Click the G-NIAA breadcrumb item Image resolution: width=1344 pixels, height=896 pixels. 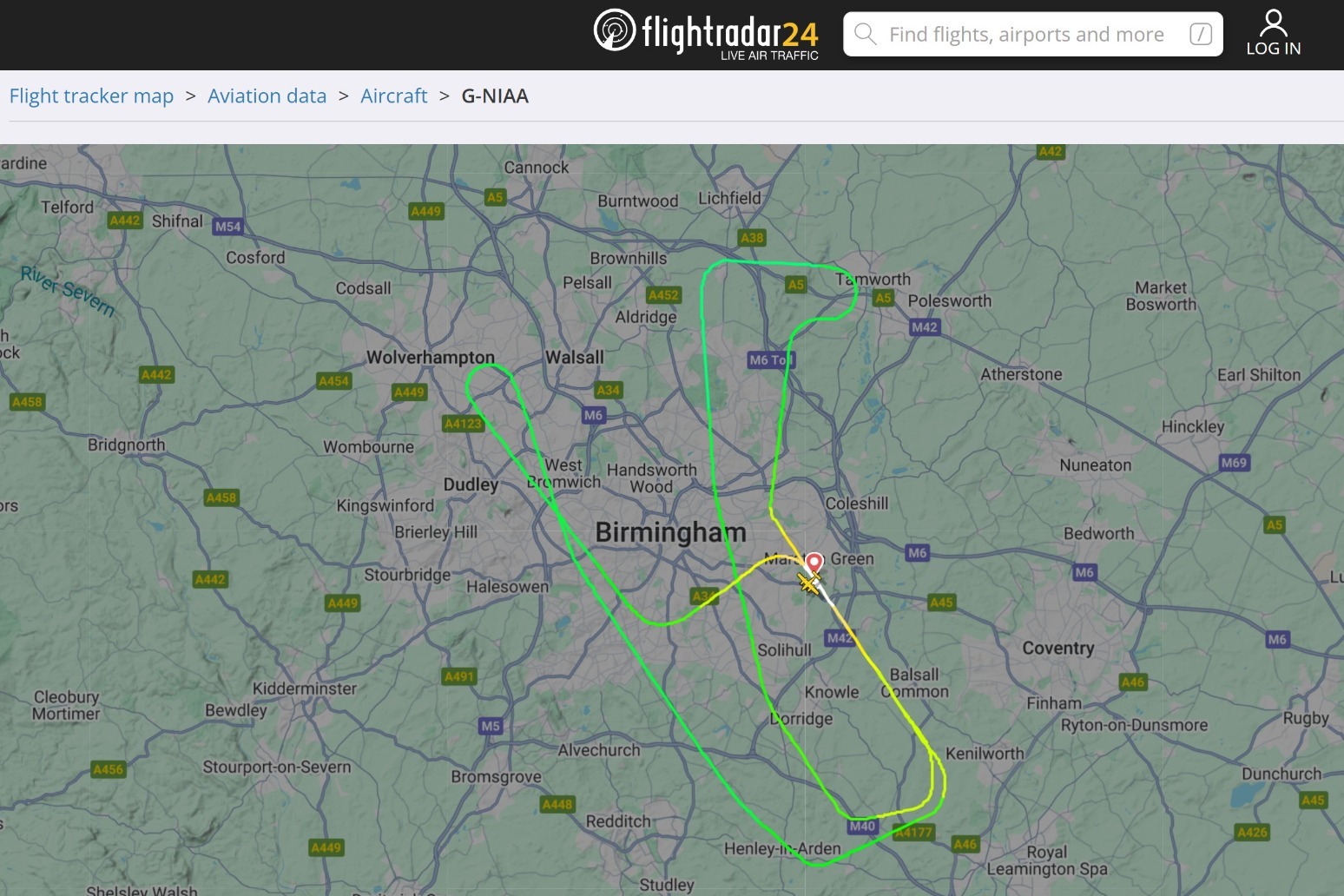[495, 96]
